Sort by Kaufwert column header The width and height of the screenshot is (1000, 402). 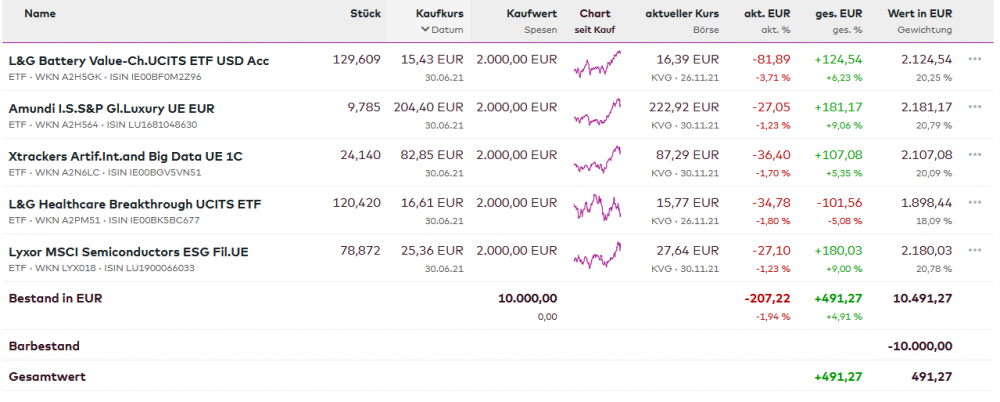(531, 14)
